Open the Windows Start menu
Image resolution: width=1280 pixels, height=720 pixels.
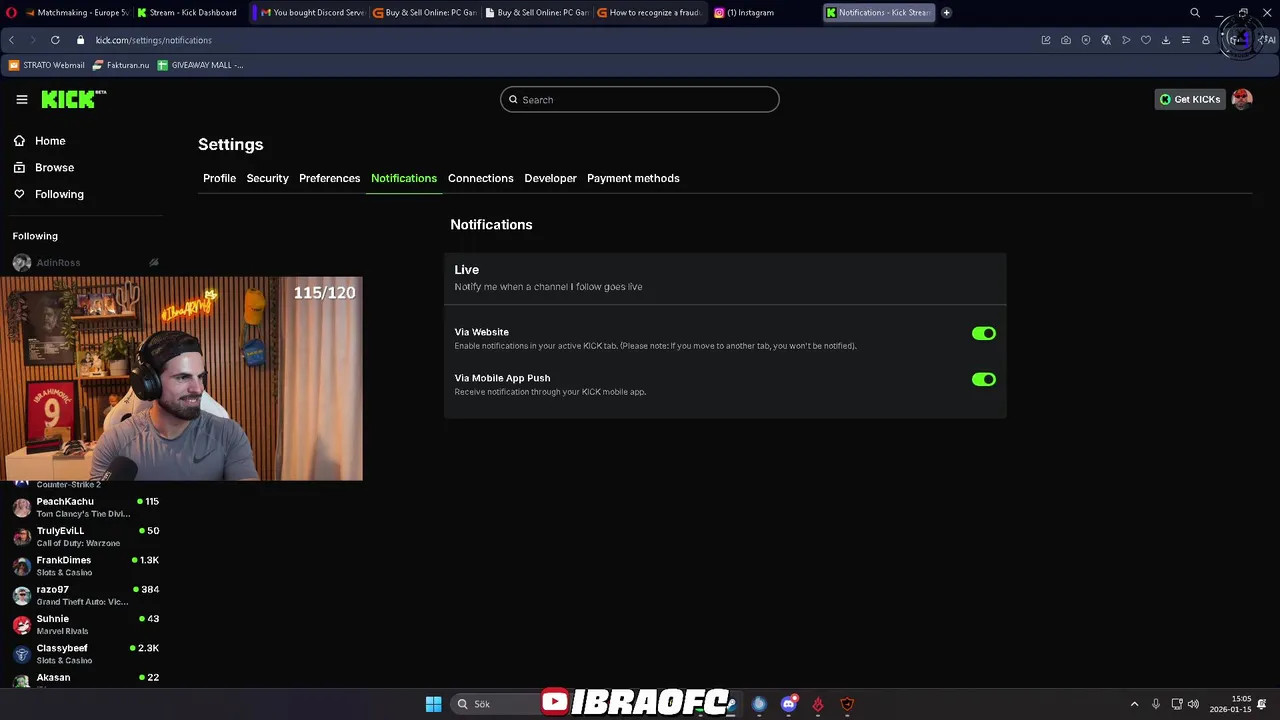point(433,704)
